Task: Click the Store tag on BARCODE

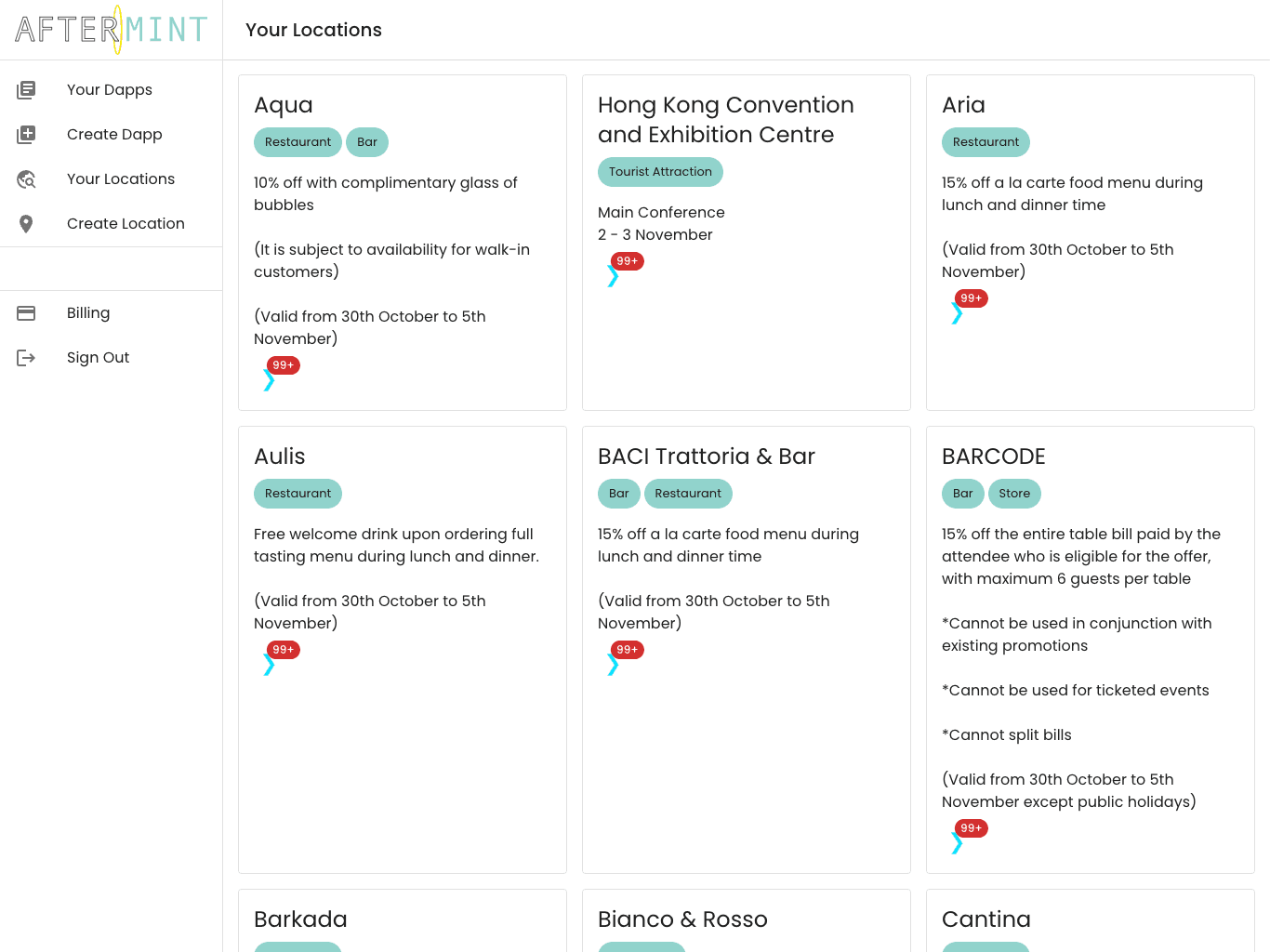Action: pyautogui.click(x=1014, y=494)
